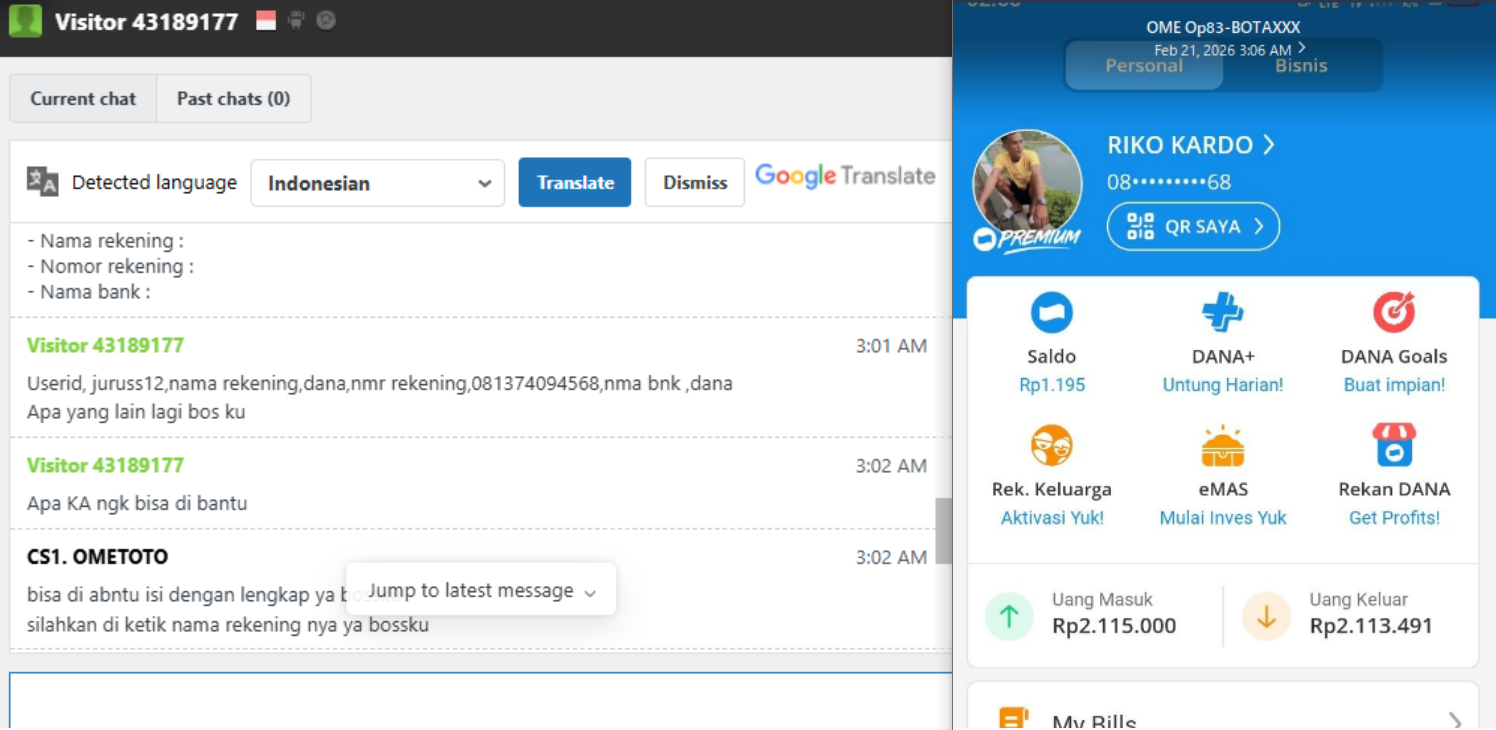Viewport: 1496px width, 730px height.
Task: Click the Android device icon in header
Action: 296,20
